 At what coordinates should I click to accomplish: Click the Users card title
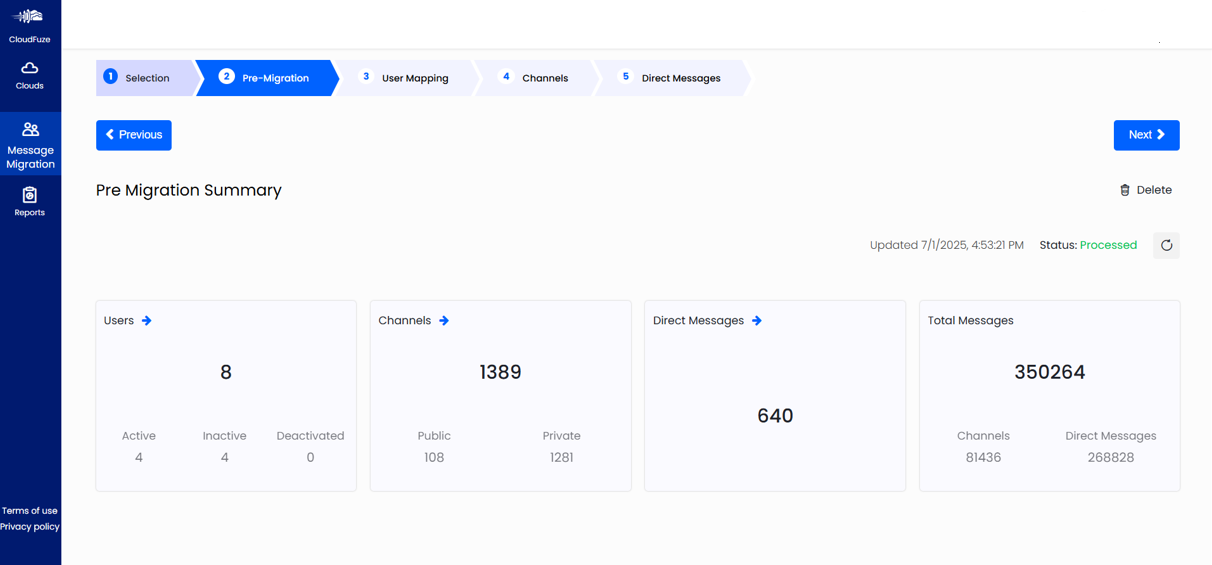tap(119, 321)
